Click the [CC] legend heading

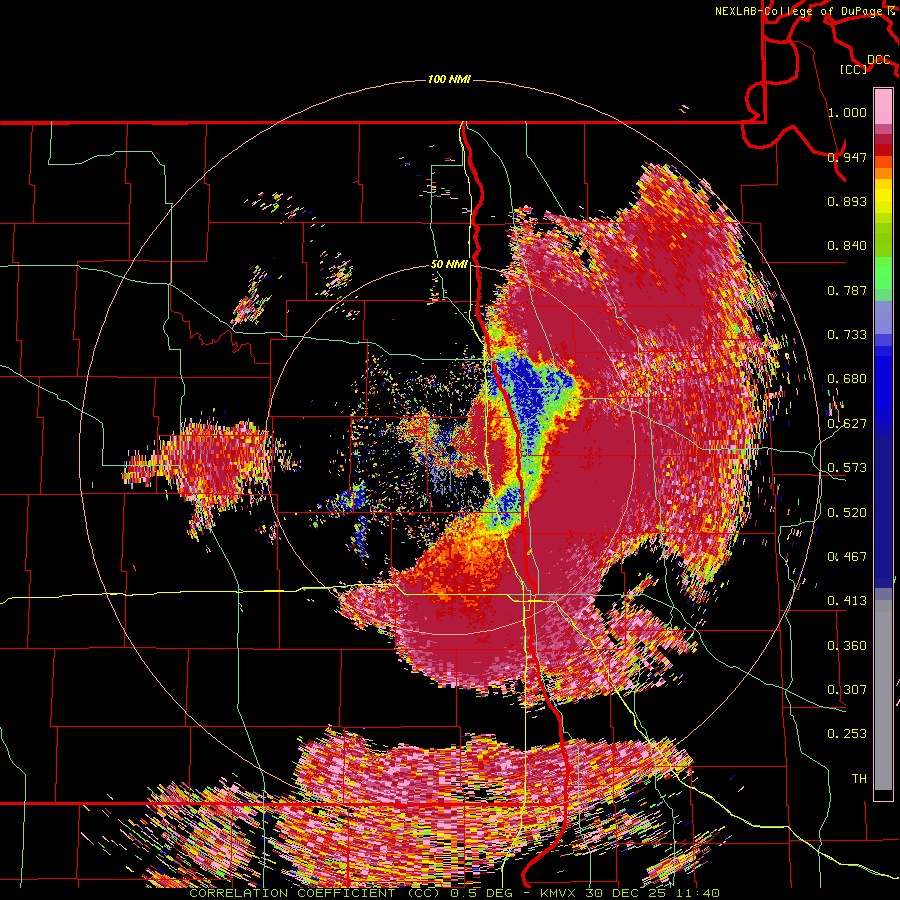[853, 69]
